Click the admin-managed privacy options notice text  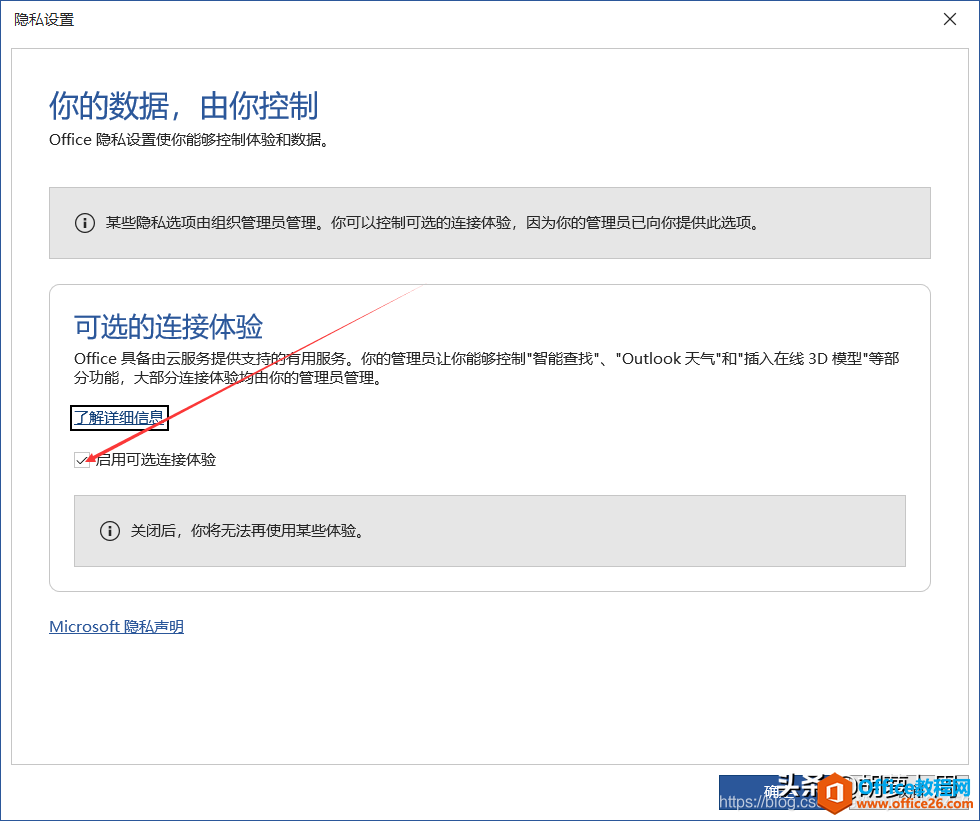coord(432,223)
